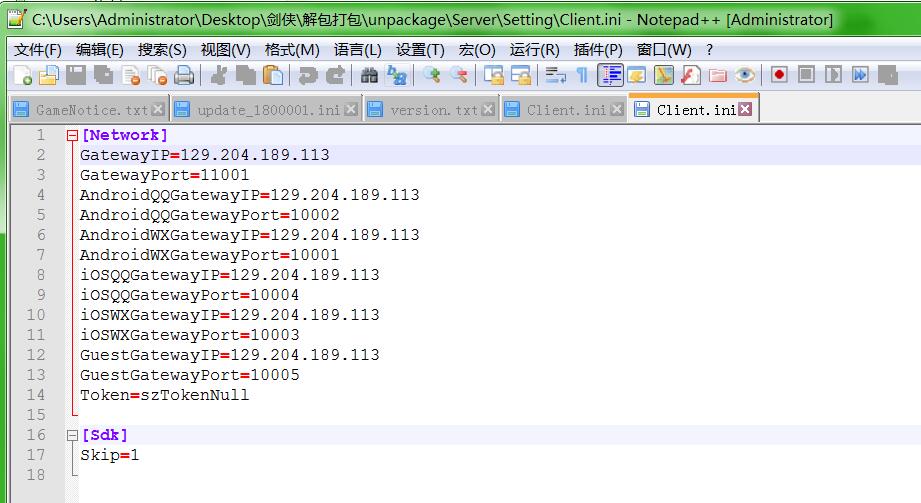Toggle word wrap in the toolbar
Screen dimensions: 921x503
[555, 75]
